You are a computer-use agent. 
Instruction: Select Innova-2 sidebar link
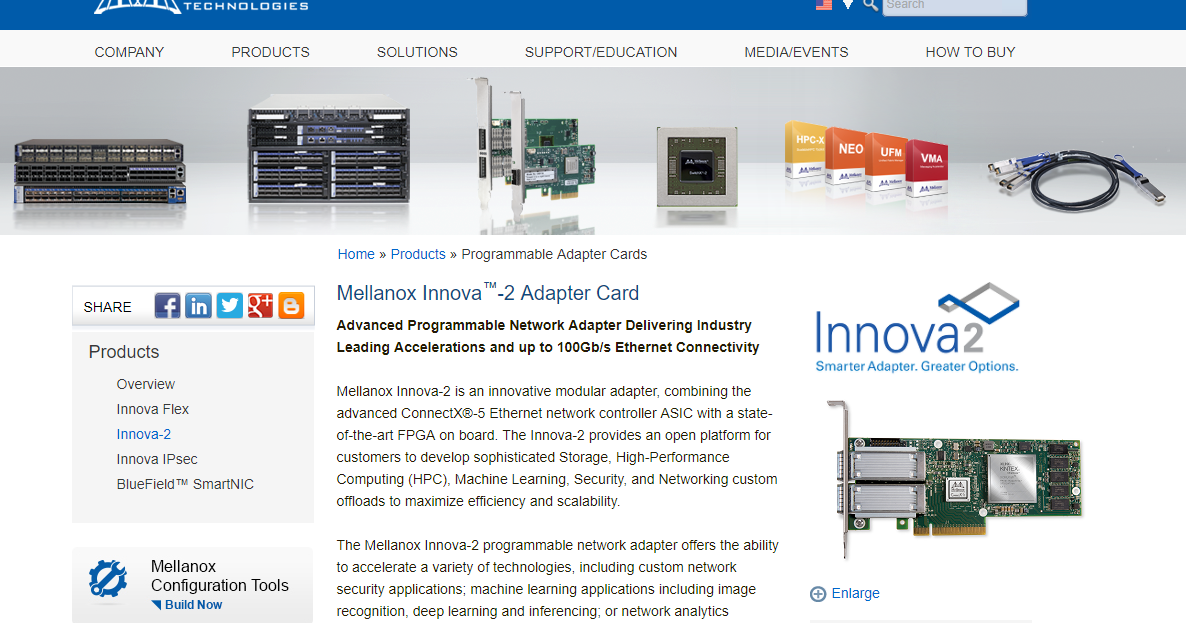[144, 434]
